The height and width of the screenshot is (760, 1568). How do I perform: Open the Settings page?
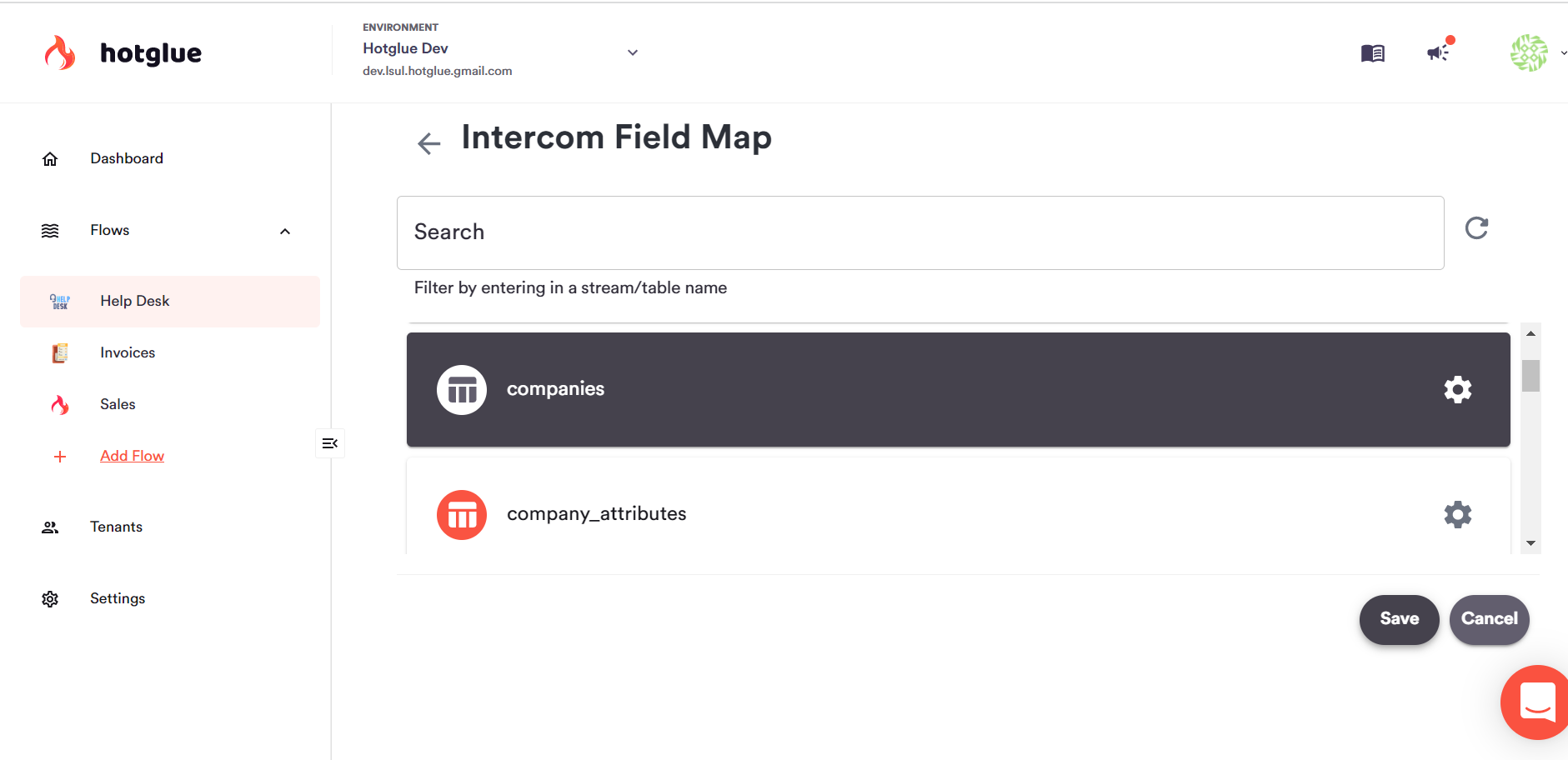coord(118,598)
